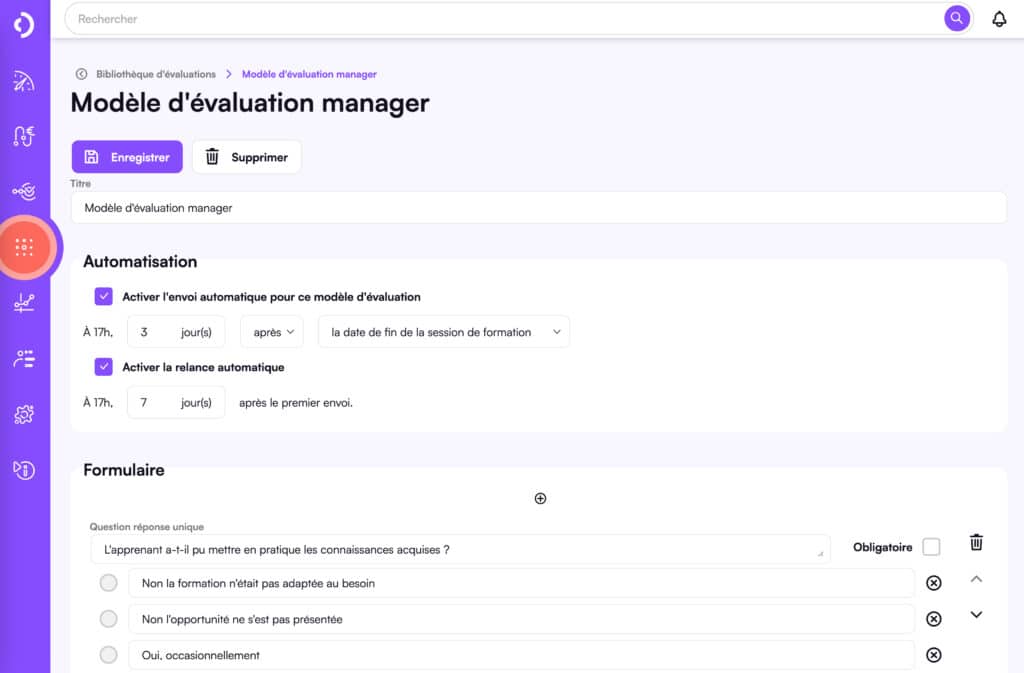Image resolution: width=1024 pixels, height=673 pixels.
Task: Select radio for 'Non la formation n'était pas adaptée'
Action: pyautogui.click(x=108, y=582)
